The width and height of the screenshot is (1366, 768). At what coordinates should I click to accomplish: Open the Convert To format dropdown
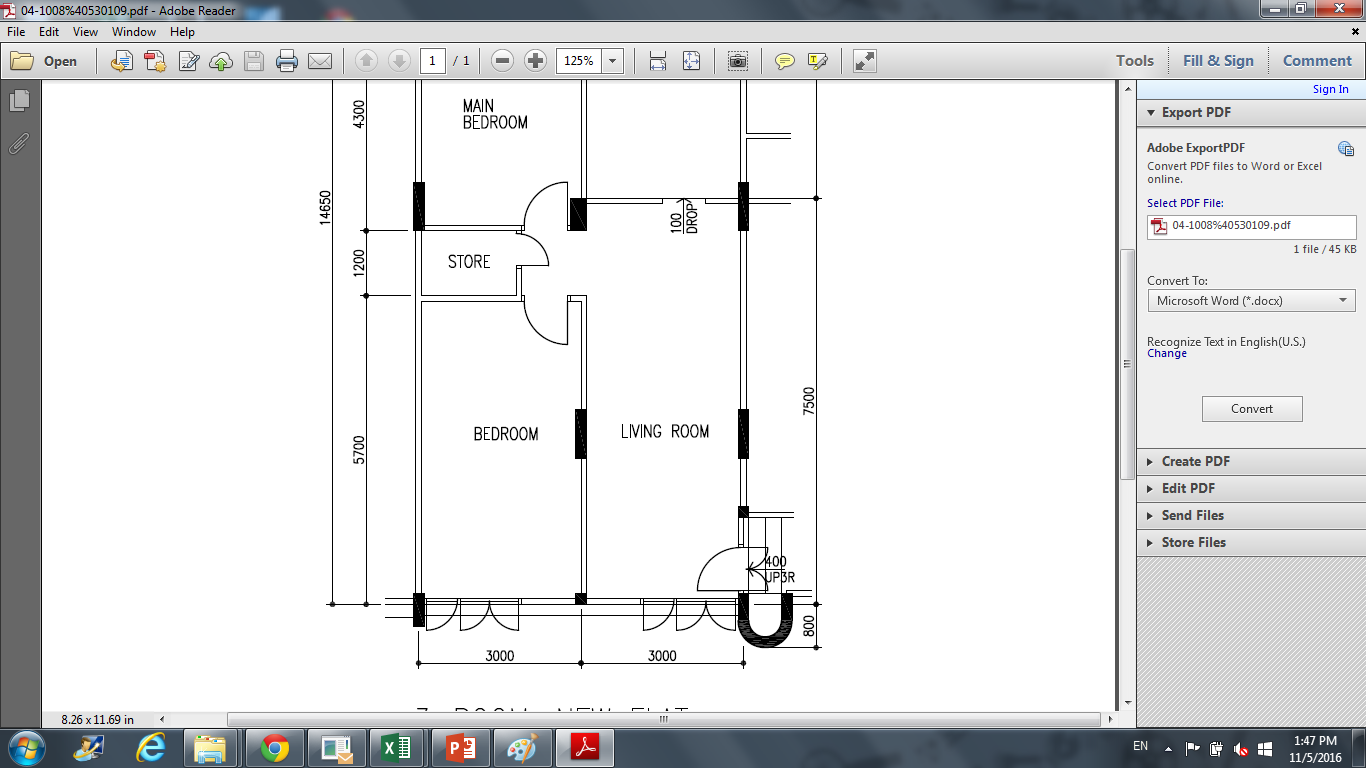[1251, 300]
